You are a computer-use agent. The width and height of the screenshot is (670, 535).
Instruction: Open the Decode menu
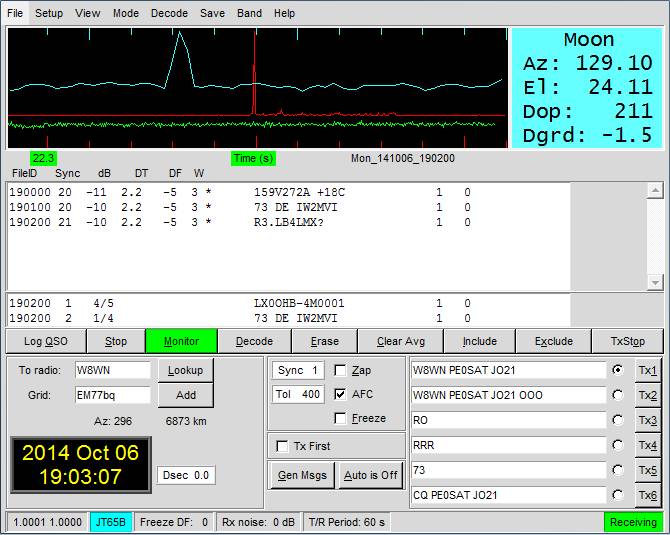(x=169, y=13)
